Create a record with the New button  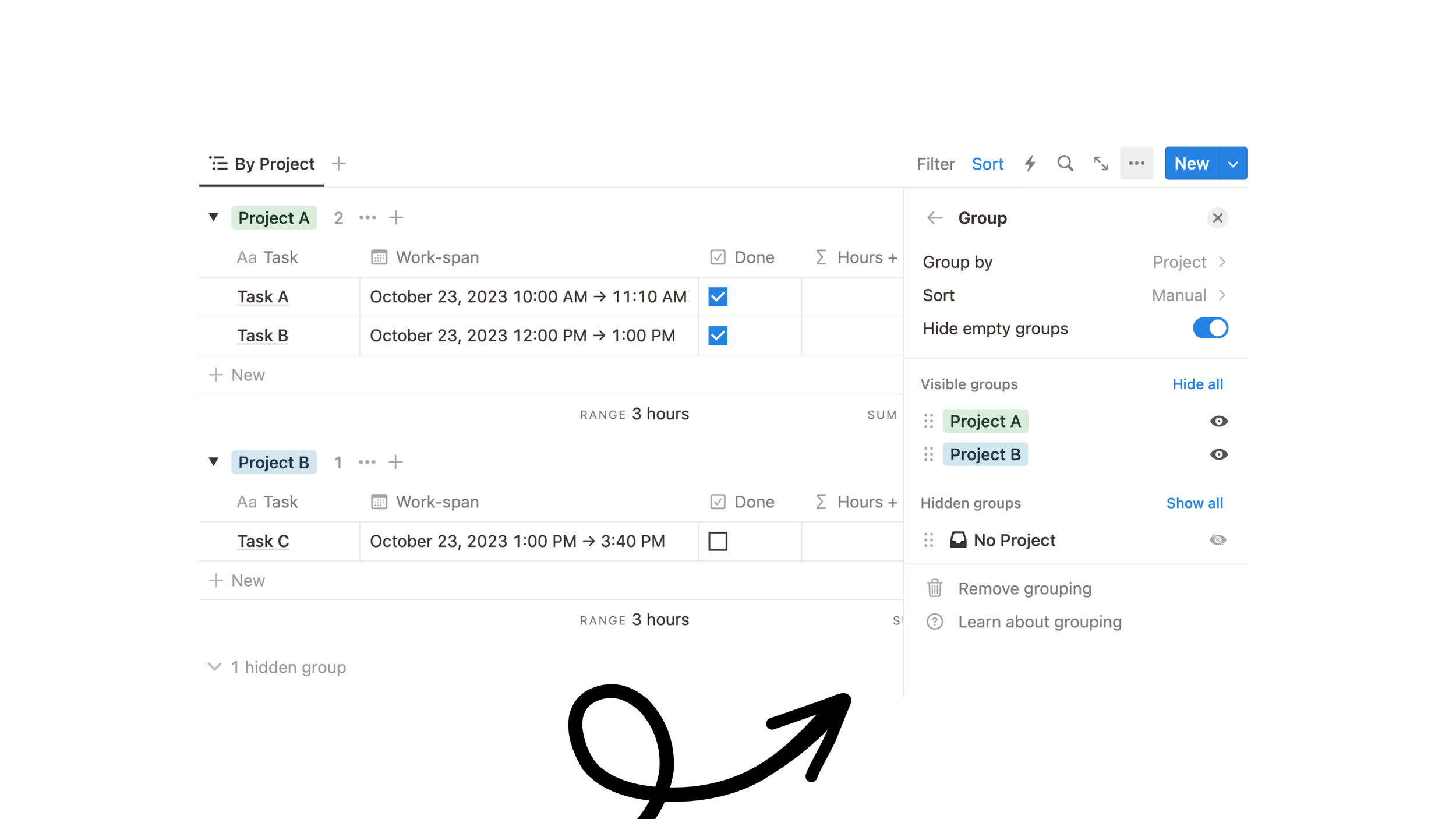click(x=1192, y=164)
